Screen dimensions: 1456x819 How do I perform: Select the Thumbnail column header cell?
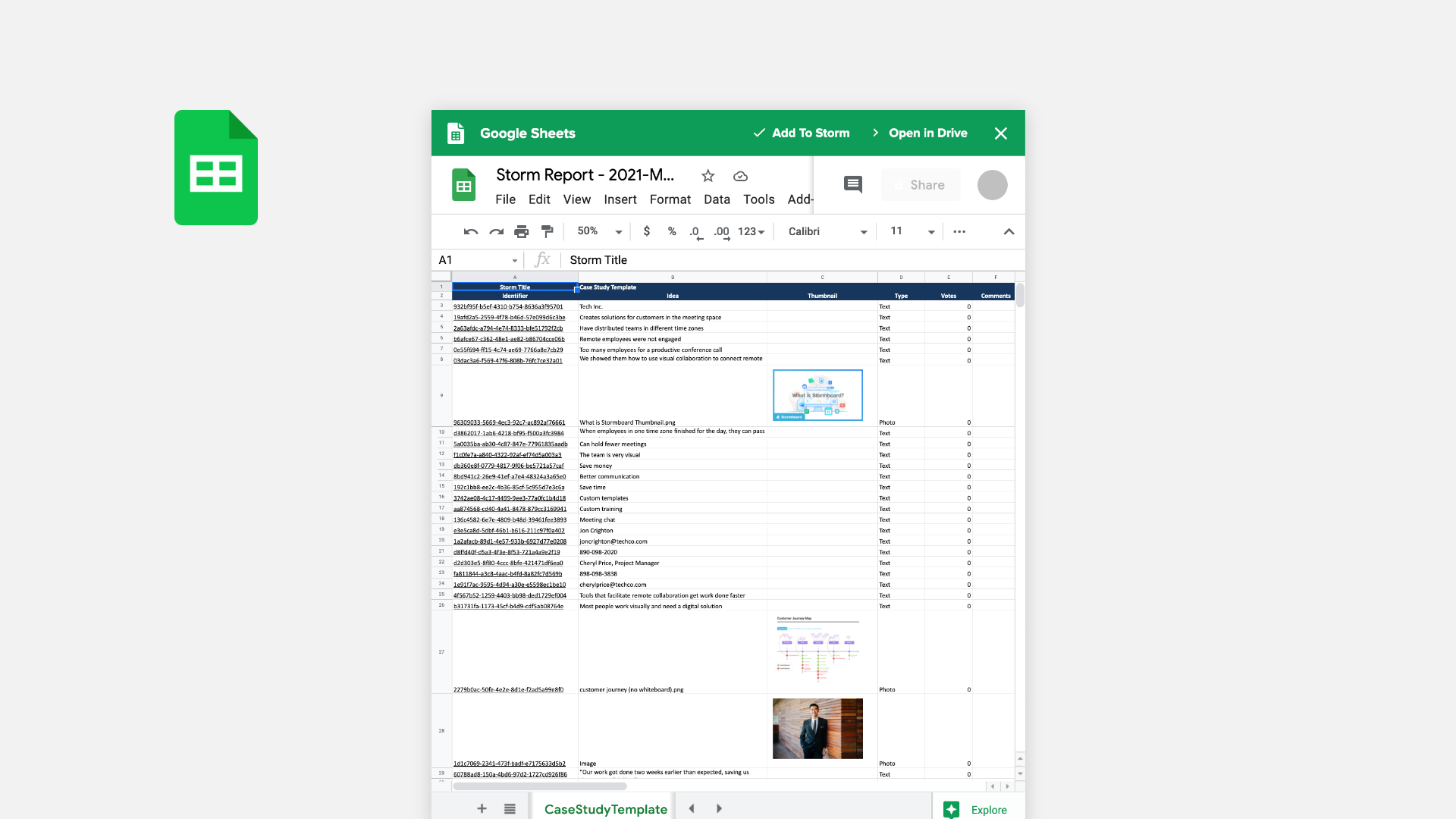(822, 296)
